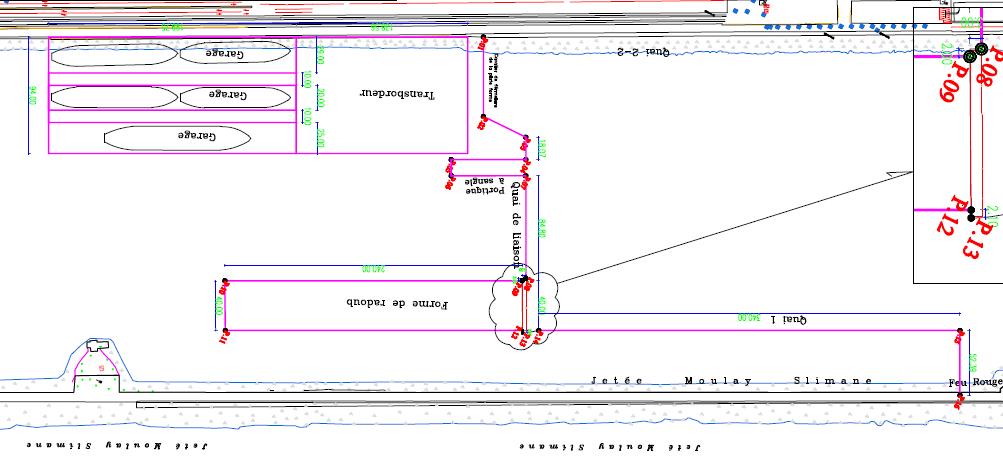The height and width of the screenshot is (472, 1003).
Task: Select the Quai 1 dimension label
Action: pyautogui.click(x=787, y=319)
